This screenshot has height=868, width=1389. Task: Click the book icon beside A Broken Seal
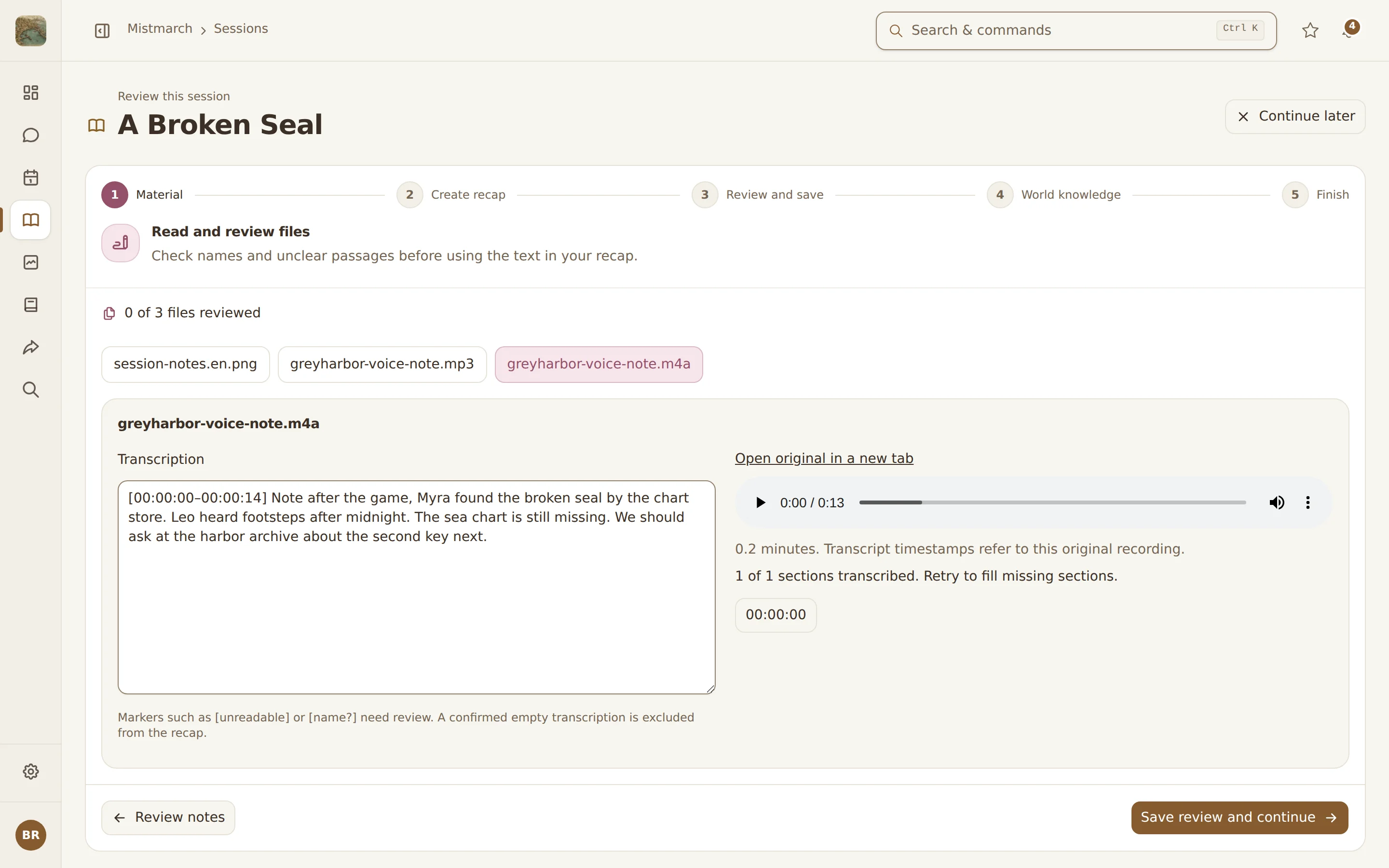(x=96, y=125)
